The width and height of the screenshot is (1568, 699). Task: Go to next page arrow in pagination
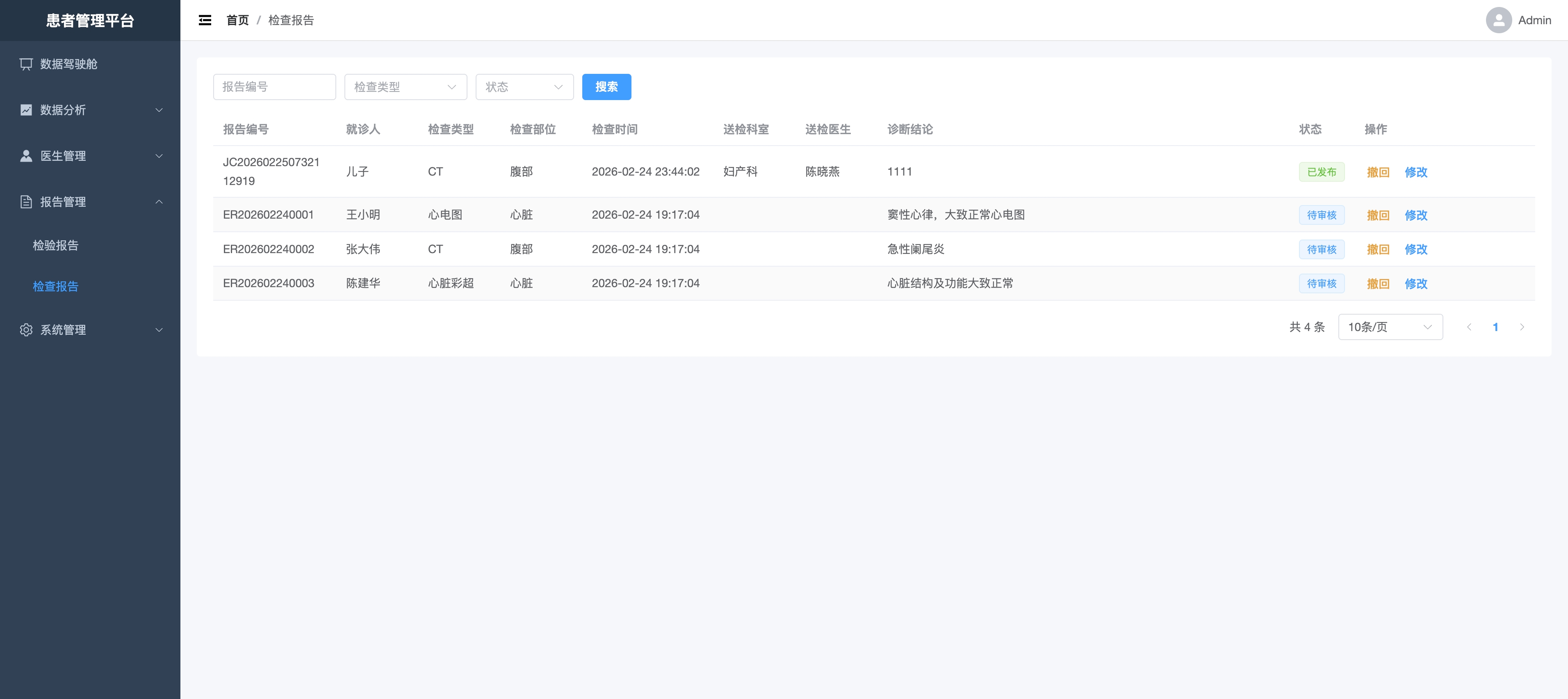tap(1522, 327)
